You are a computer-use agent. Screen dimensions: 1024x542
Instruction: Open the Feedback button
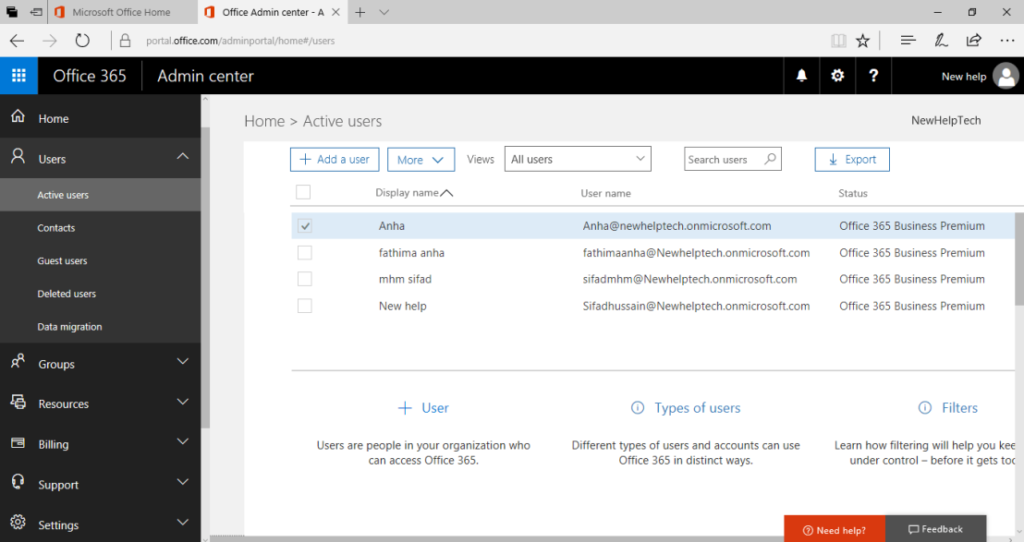pos(936,530)
